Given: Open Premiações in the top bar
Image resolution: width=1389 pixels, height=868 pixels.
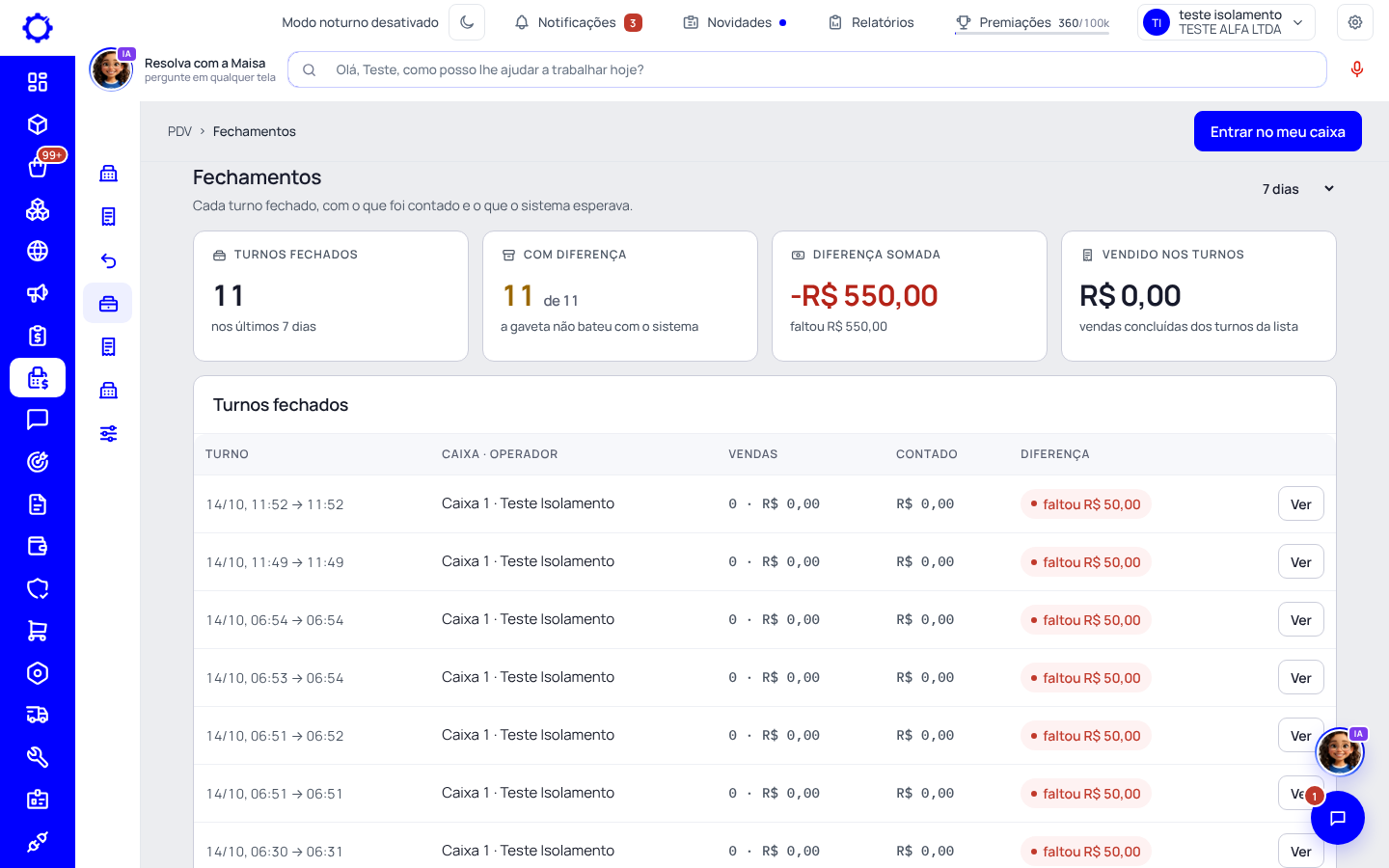Looking at the screenshot, I should [1032, 22].
